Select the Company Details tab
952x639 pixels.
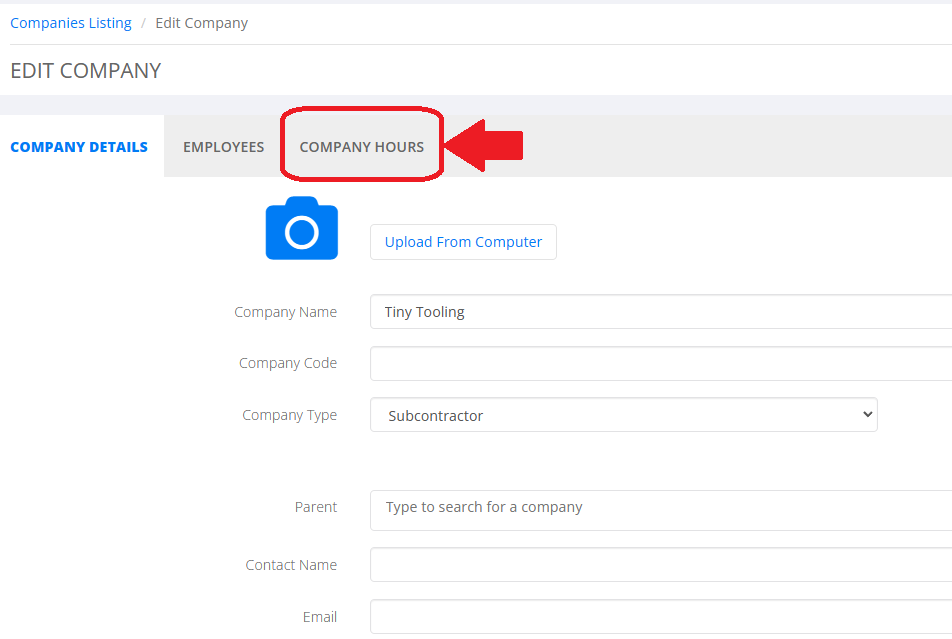pyautogui.click(x=79, y=147)
